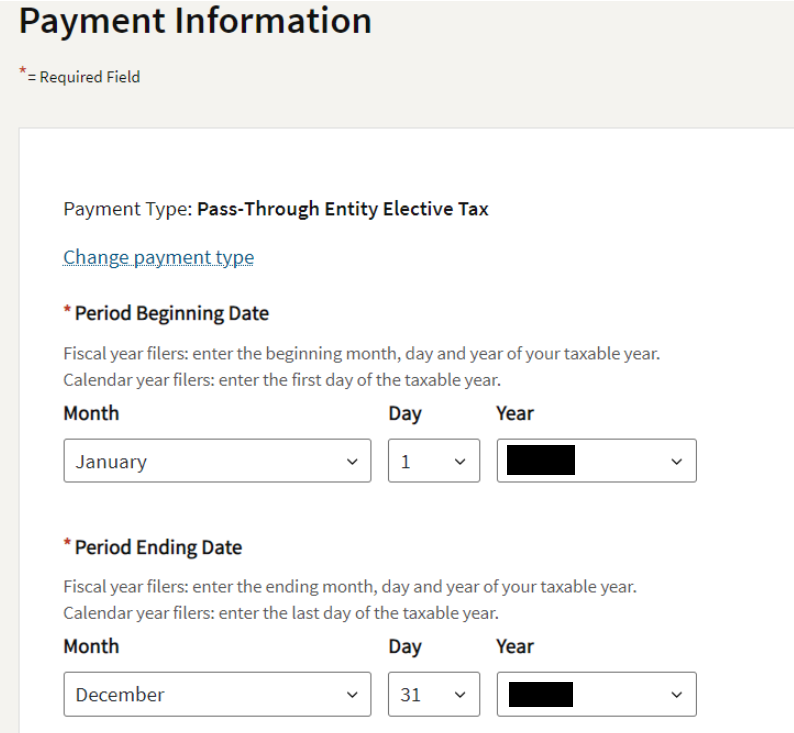Click the Day label under Period Ending Date

coord(404,646)
